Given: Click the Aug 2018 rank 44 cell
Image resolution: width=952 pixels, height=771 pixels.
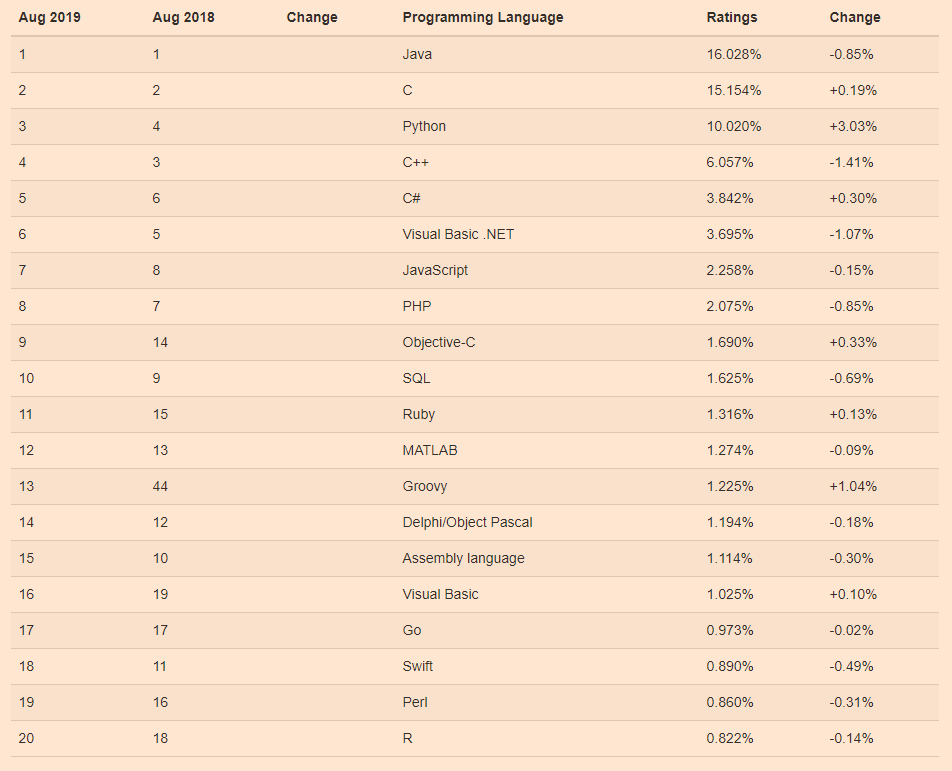Looking at the screenshot, I should click(x=160, y=486).
